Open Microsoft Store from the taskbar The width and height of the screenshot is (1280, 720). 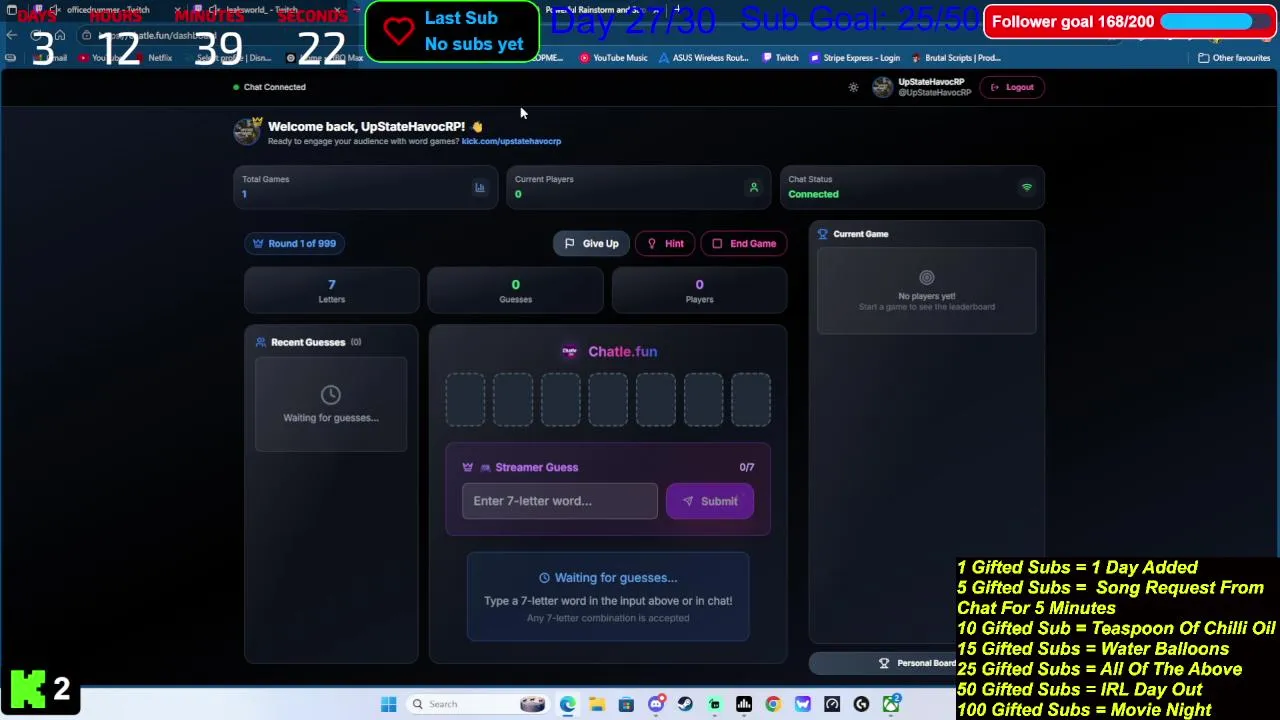click(x=626, y=704)
